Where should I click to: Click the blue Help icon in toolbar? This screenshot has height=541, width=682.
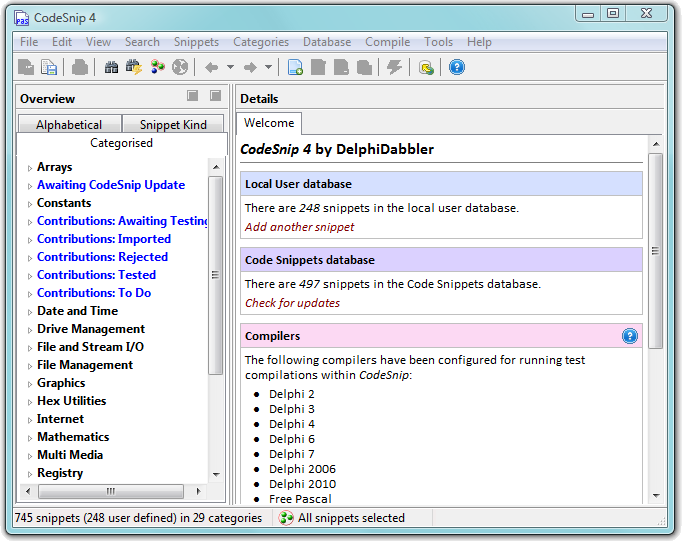[x=457, y=67]
